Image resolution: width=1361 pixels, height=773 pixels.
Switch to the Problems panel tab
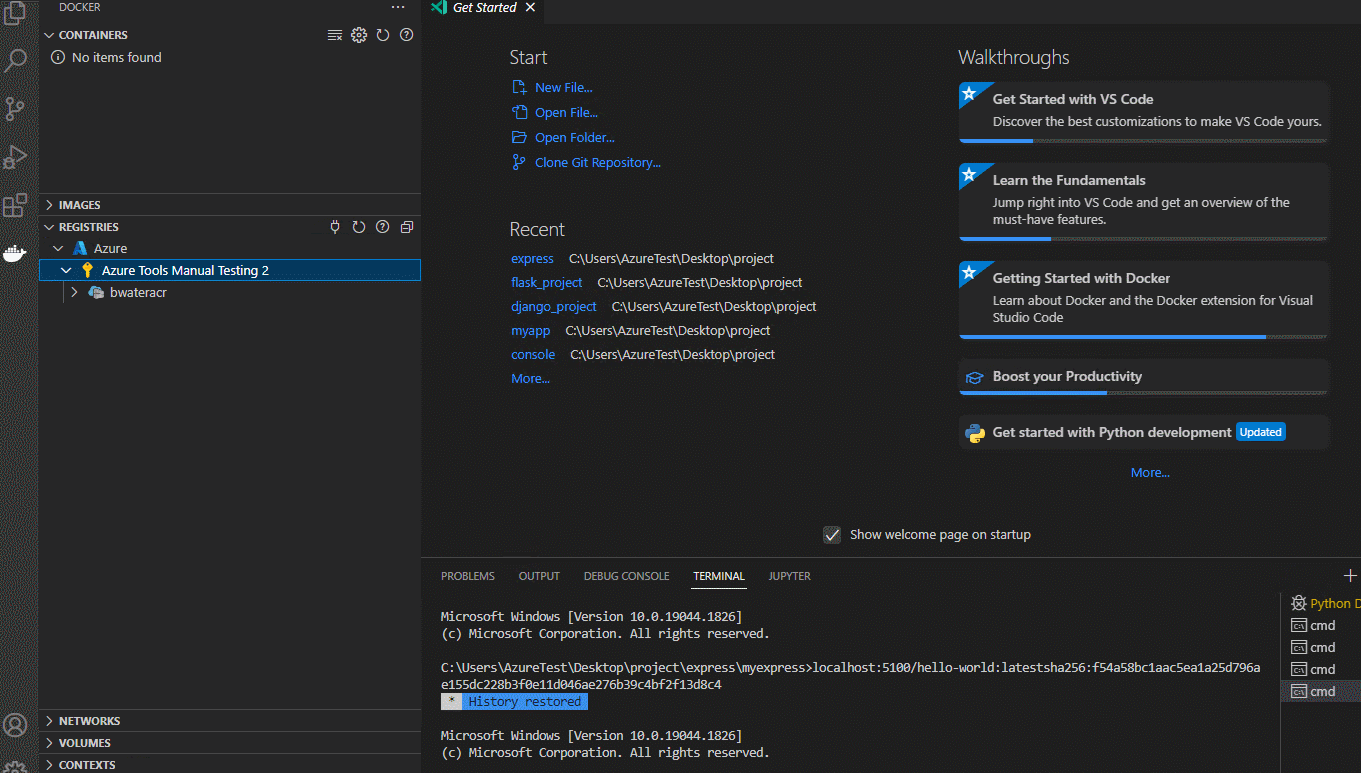[x=468, y=576]
